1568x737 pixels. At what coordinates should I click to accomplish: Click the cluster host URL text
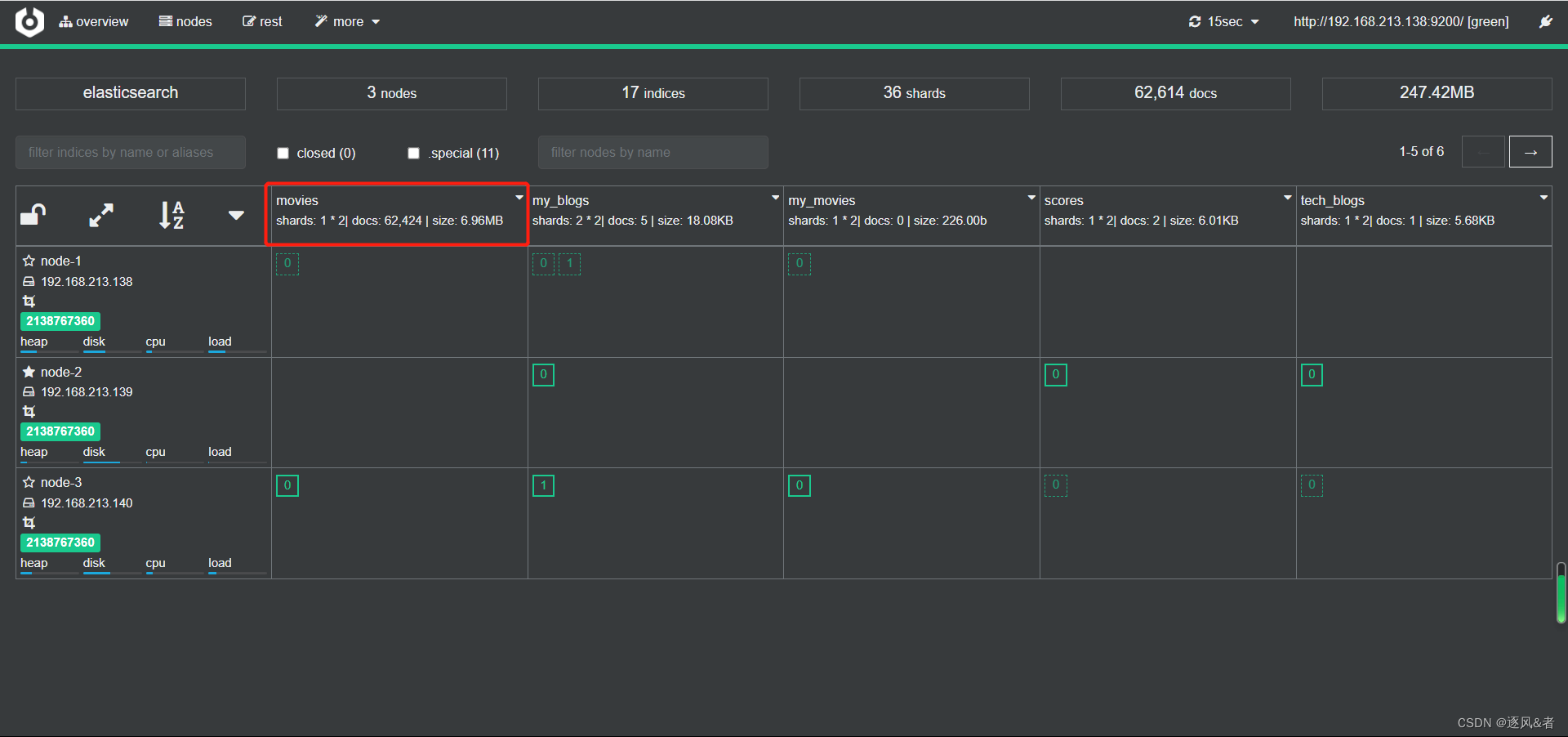pyautogui.click(x=1401, y=22)
